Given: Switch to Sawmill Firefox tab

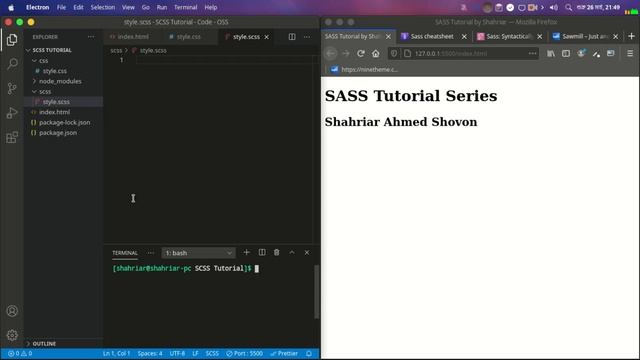Looking at the screenshot, I should pyautogui.click(x=585, y=36).
